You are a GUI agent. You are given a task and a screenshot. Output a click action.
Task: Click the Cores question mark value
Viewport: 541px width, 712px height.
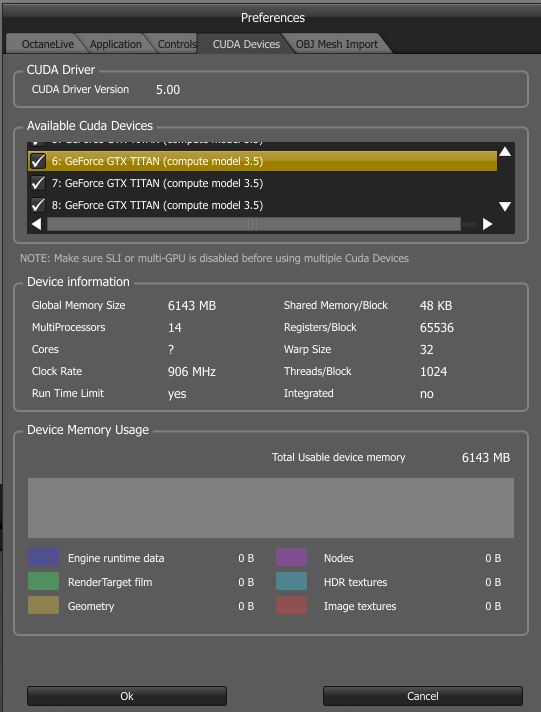tap(171, 350)
